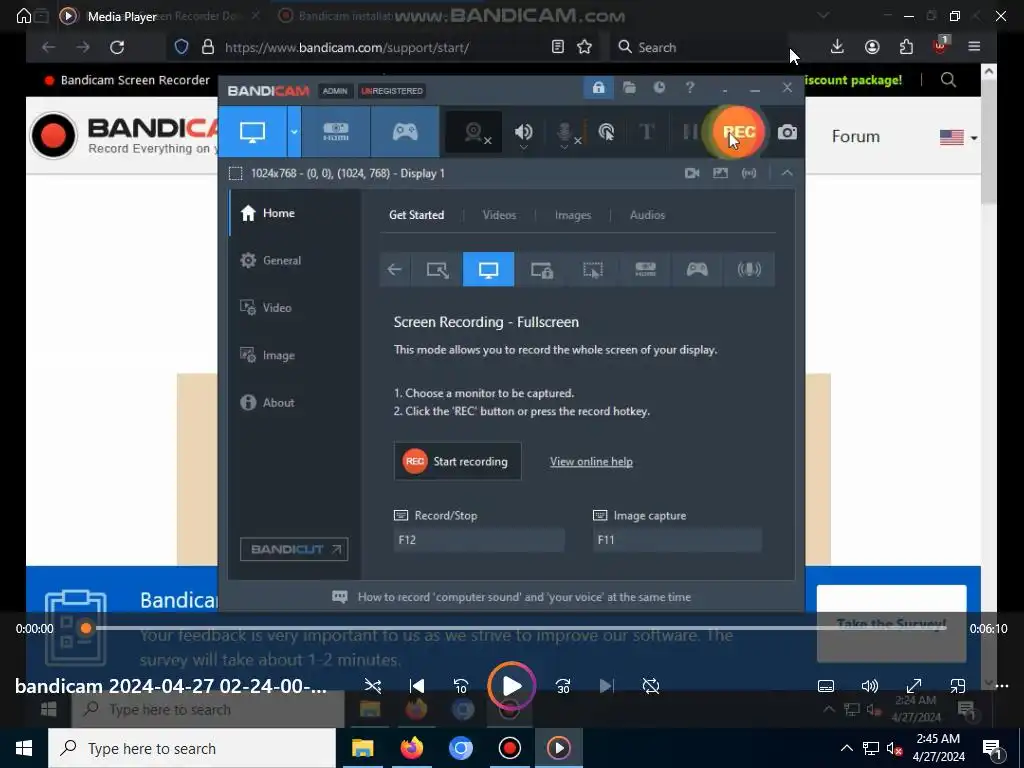
Task: Open output folder icon in Bandicam title bar
Action: tap(629, 88)
